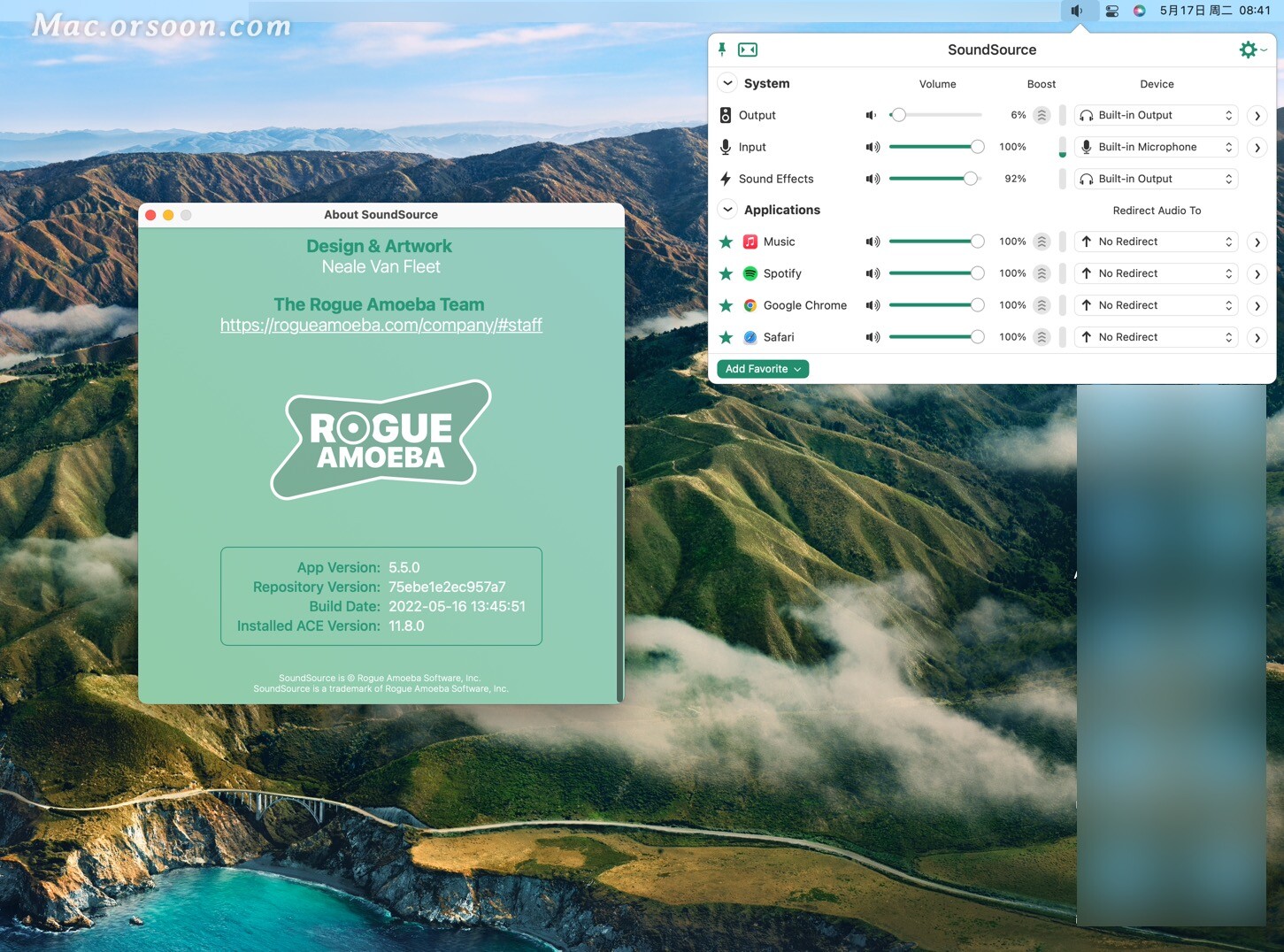The height and width of the screenshot is (952, 1284).
Task: Mute the Input volume speaker icon
Action: (873, 147)
